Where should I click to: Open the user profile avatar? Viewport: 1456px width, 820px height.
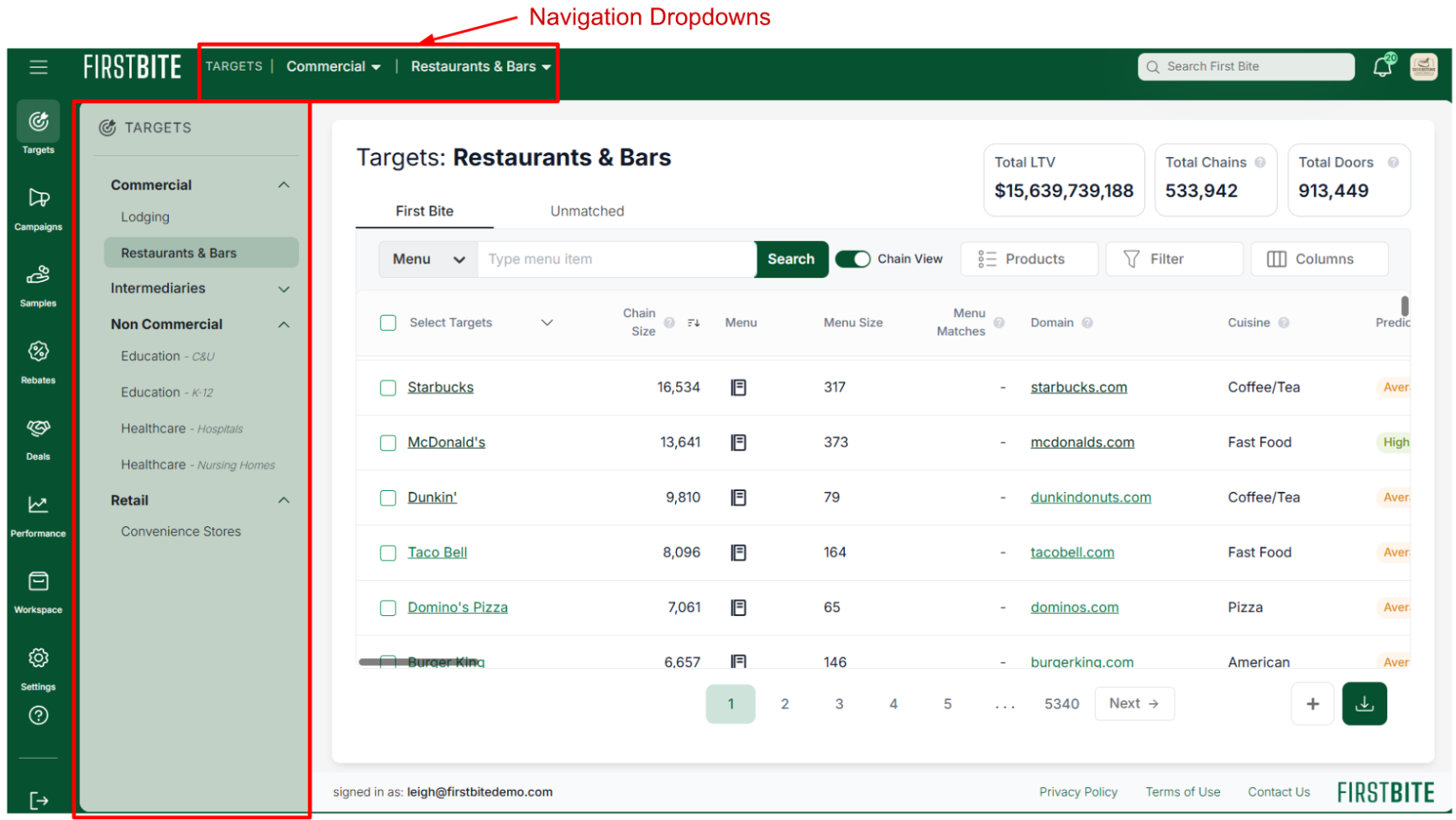tap(1424, 67)
